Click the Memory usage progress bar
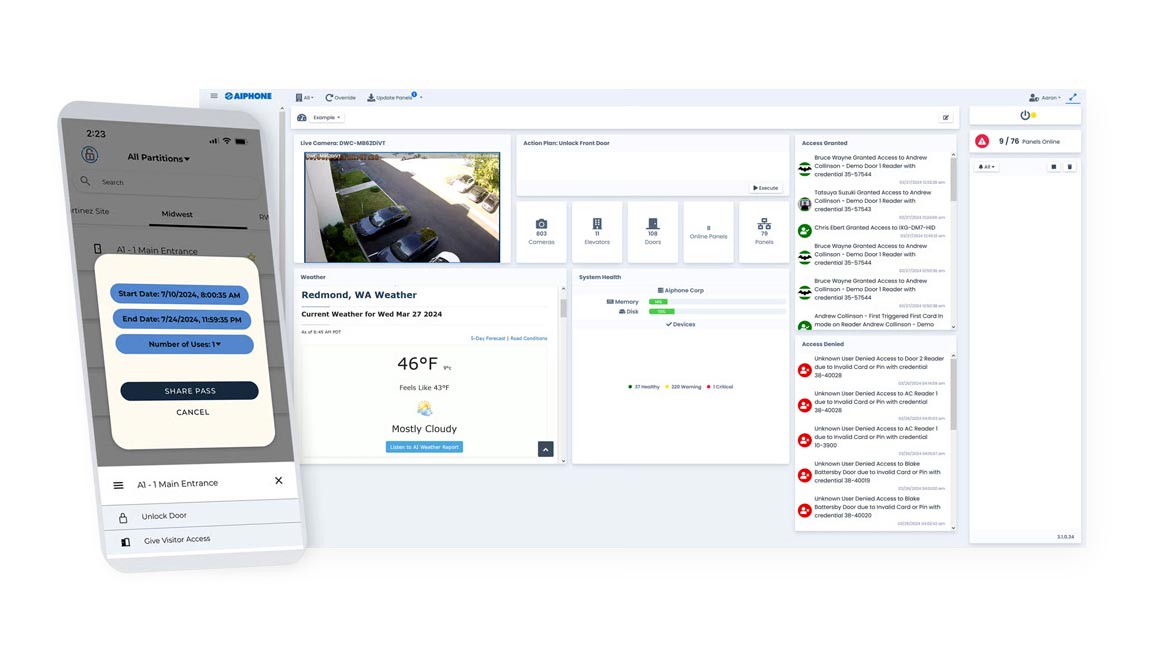This screenshot has width=1170, height=658. click(x=717, y=302)
